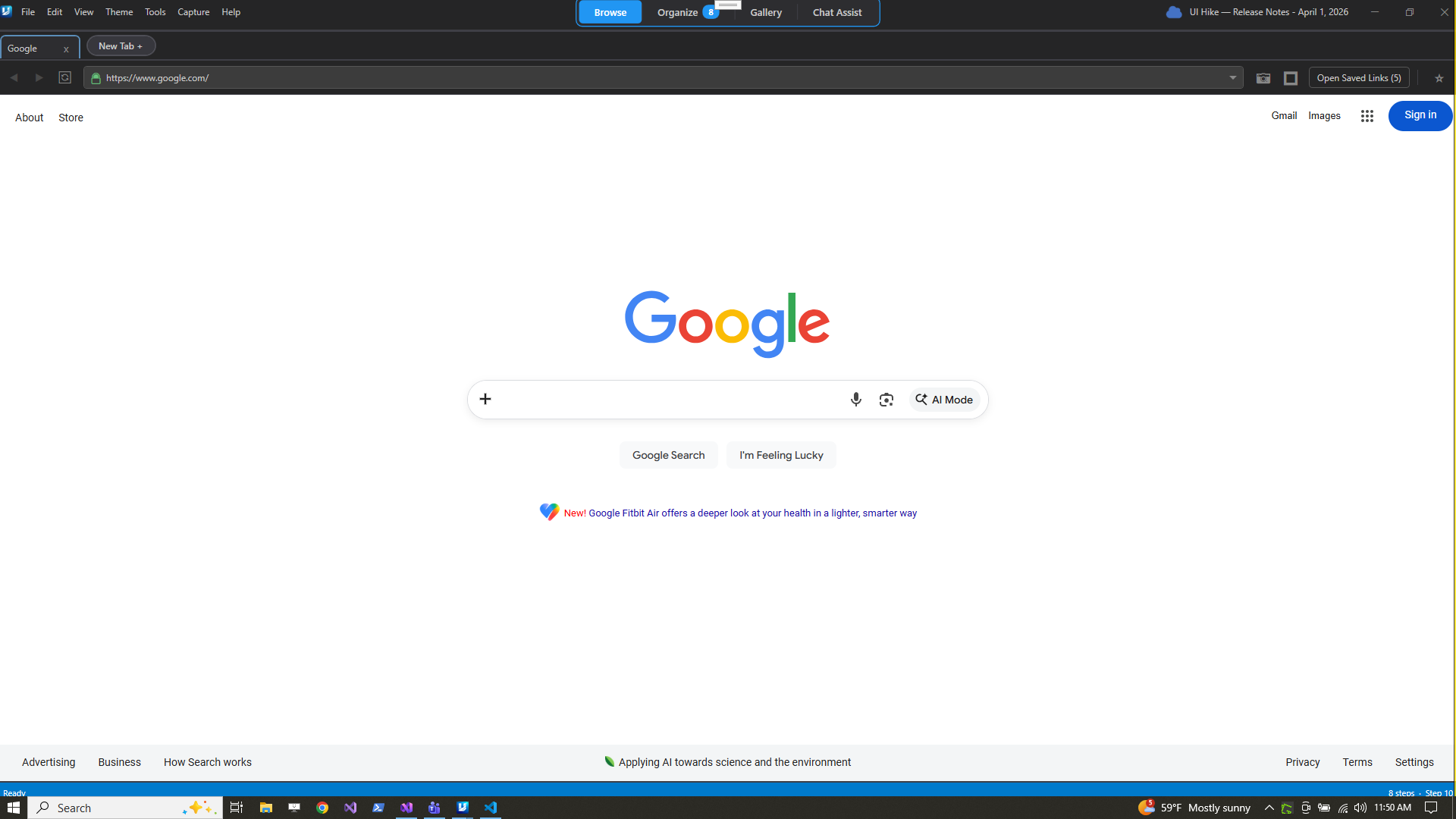The image size is (1456, 819).
Task: Open the Theme menu
Action: pos(119,12)
